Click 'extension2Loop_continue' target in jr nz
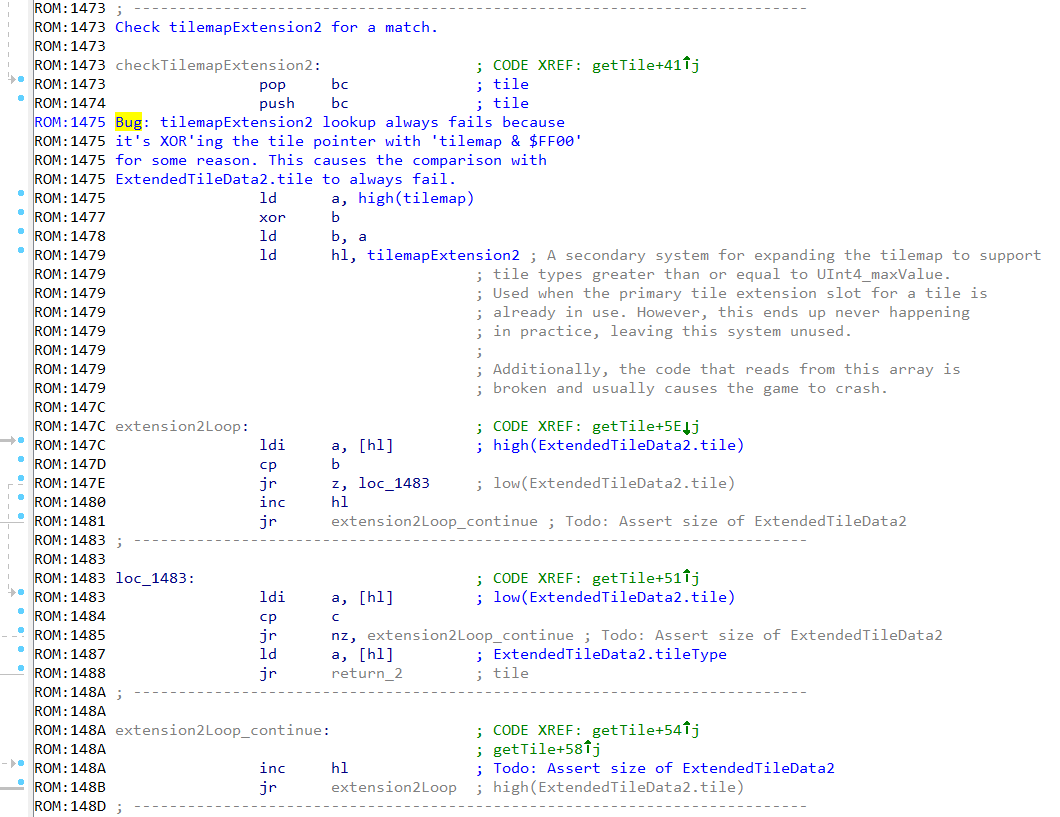Viewport: 1060px width, 817px height. tap(470, 635)
